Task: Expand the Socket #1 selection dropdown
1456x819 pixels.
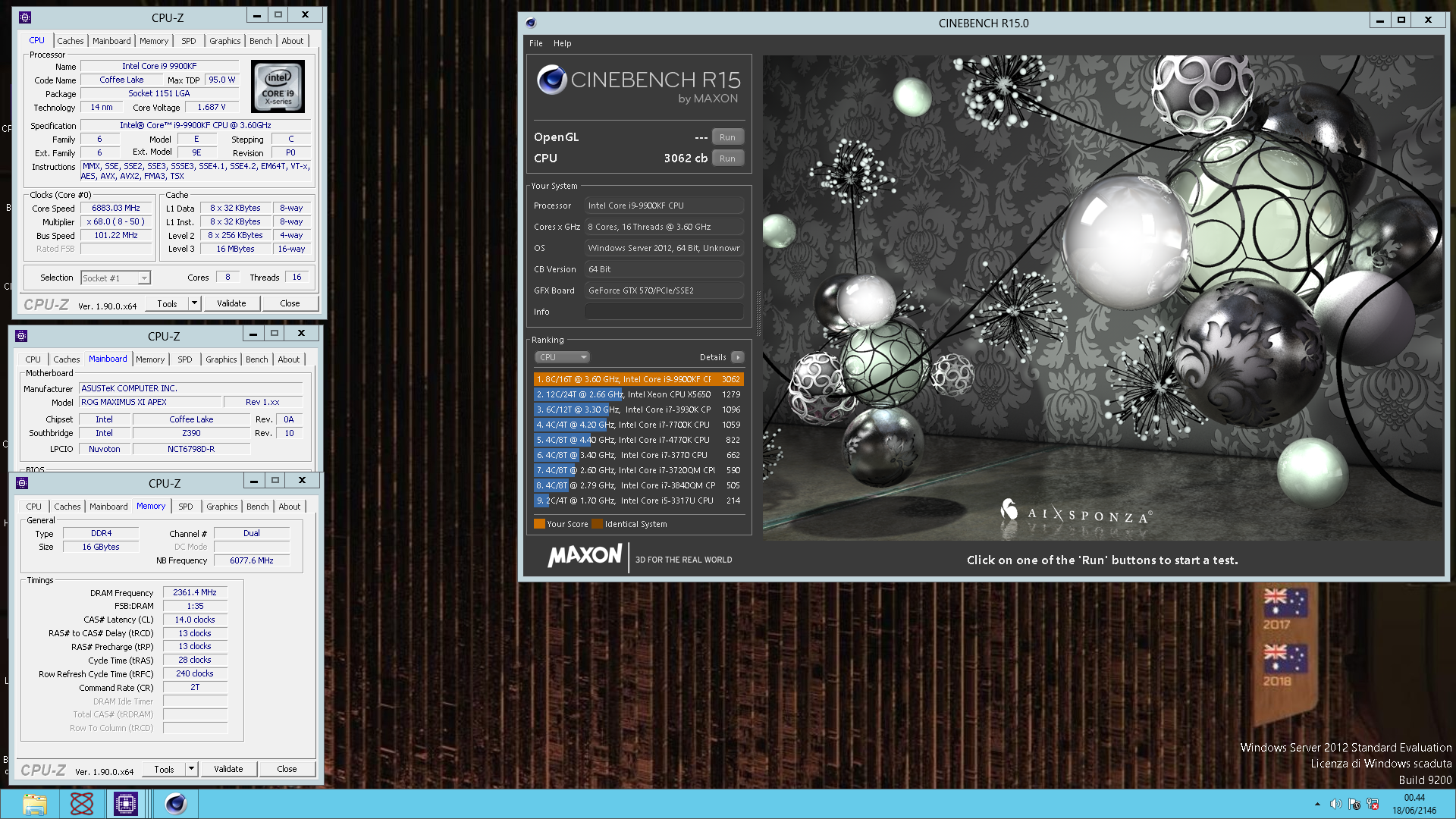Action: tap(143, 278)
